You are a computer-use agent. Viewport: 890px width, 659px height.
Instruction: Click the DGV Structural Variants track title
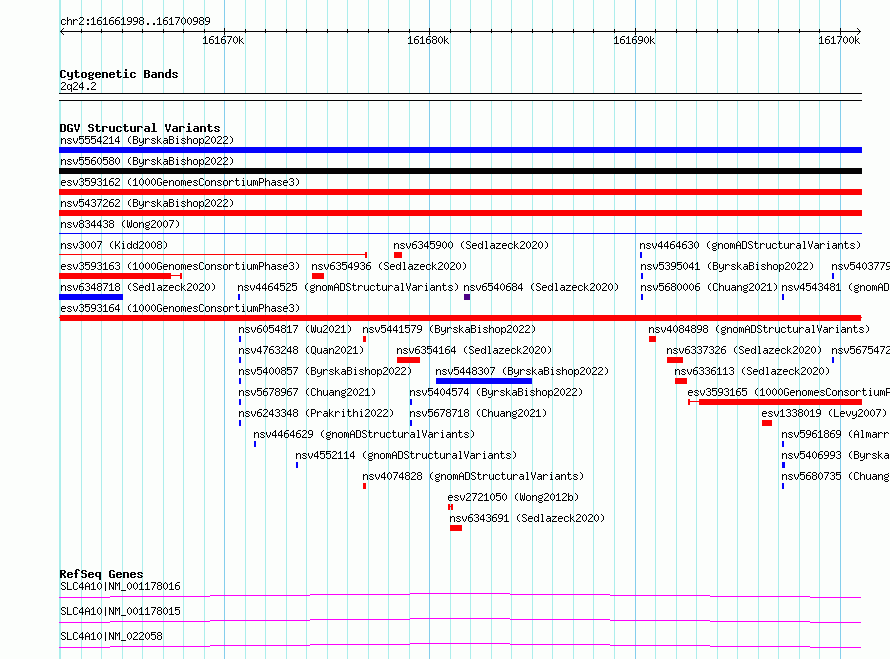click(x=140, y=128)
